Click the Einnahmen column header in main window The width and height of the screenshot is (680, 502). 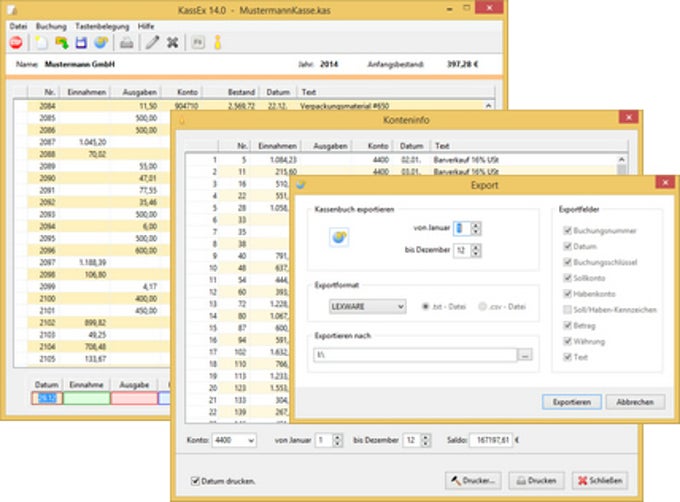click(86, 92)
